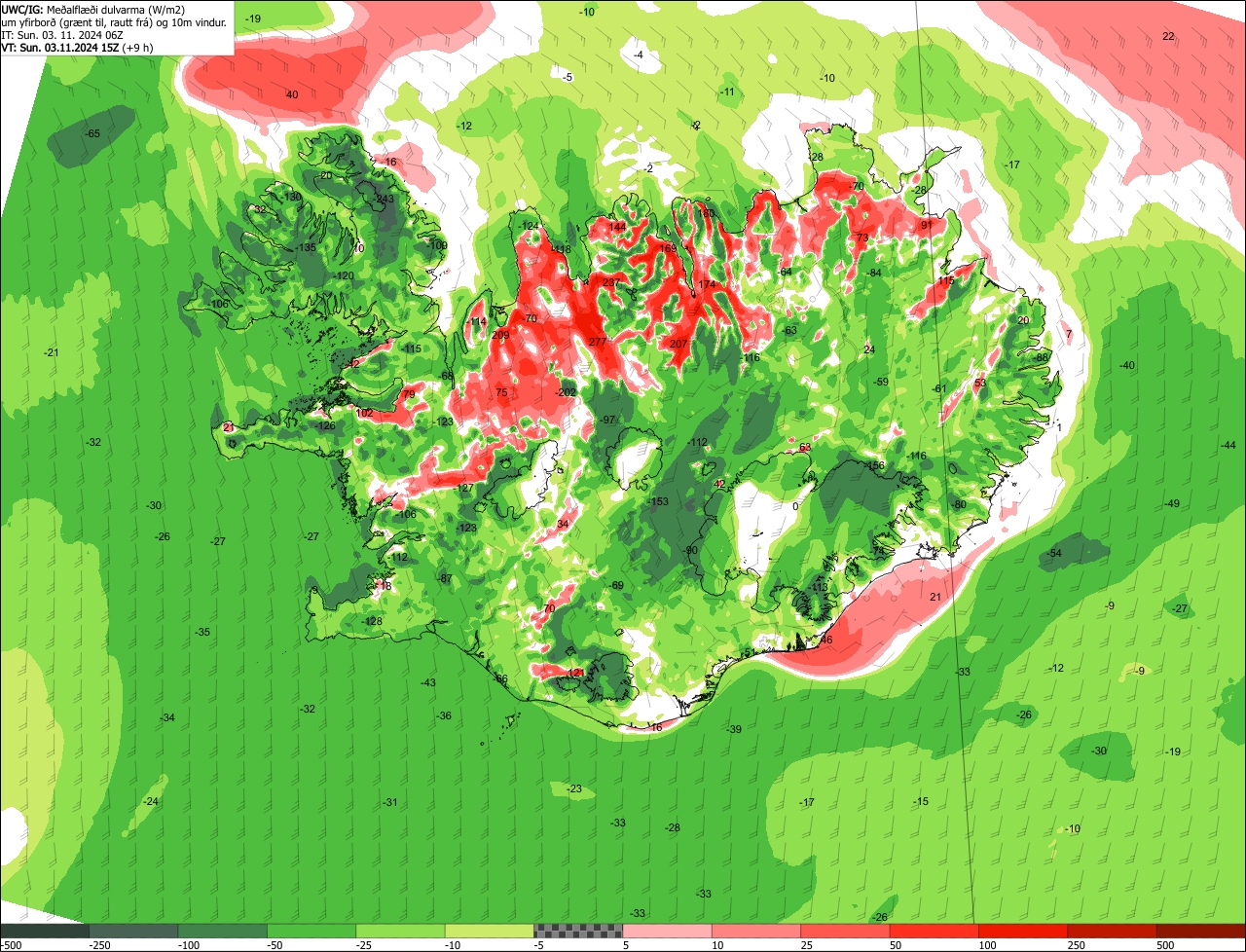Click the legend color band between 5 and 10
Screen dimensions: 1246x952
pos(667,931)
